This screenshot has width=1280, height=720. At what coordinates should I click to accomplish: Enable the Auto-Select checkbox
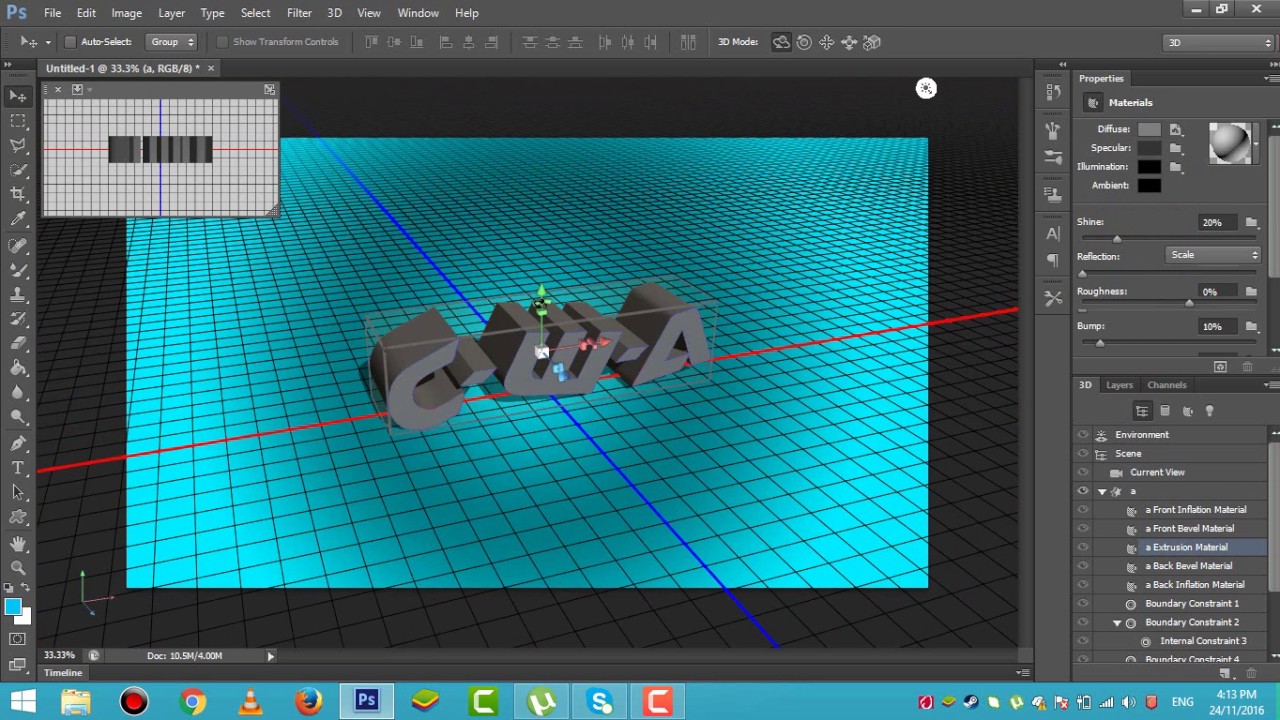pyautogui.click(x=70, y=42)
